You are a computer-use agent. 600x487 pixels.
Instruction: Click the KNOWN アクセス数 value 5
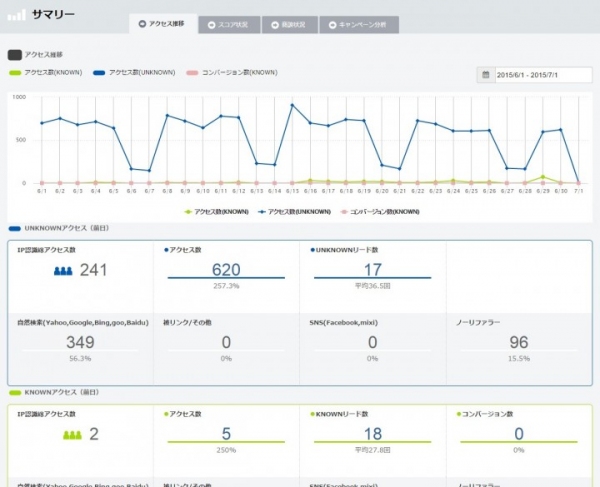point(226,434)
